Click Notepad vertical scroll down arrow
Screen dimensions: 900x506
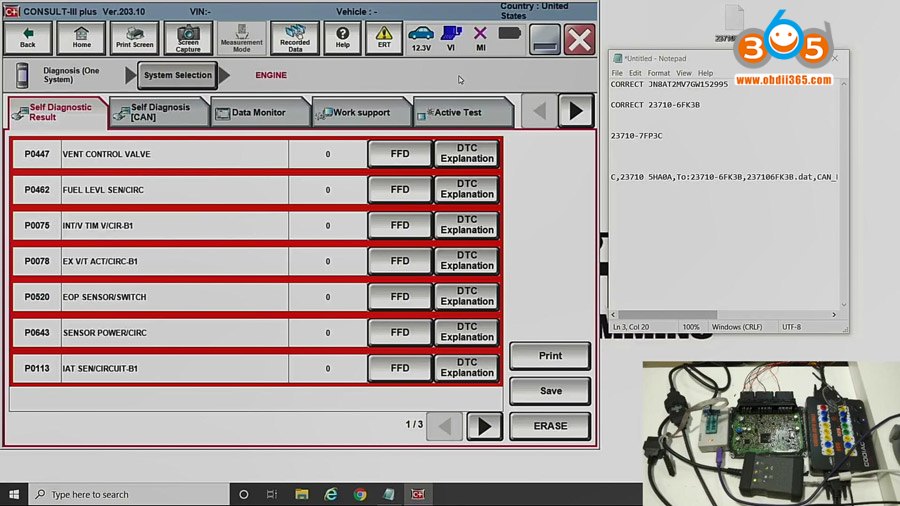click(x=844, y=305)
